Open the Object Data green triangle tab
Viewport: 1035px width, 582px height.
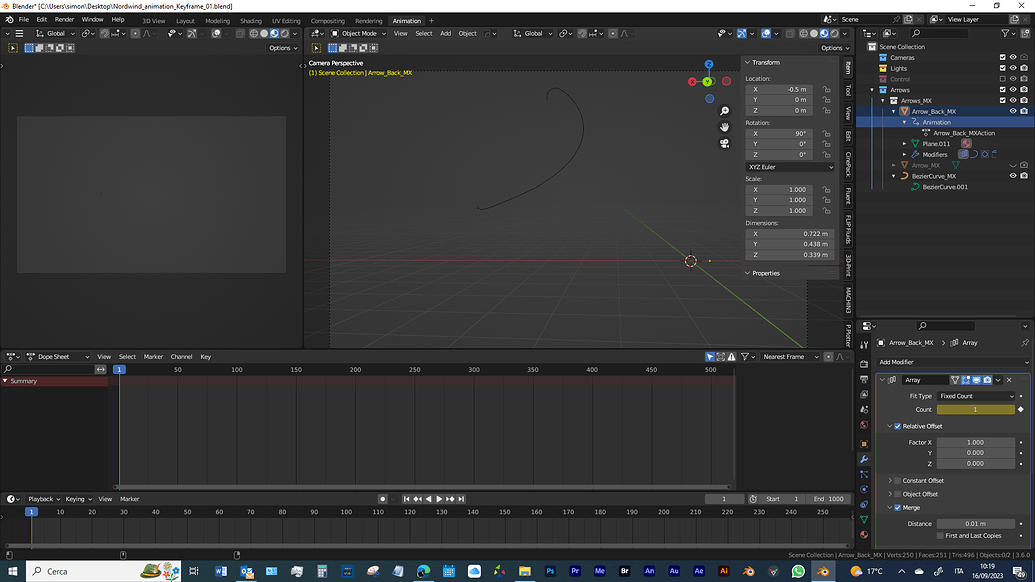click(x=863, y=519)
